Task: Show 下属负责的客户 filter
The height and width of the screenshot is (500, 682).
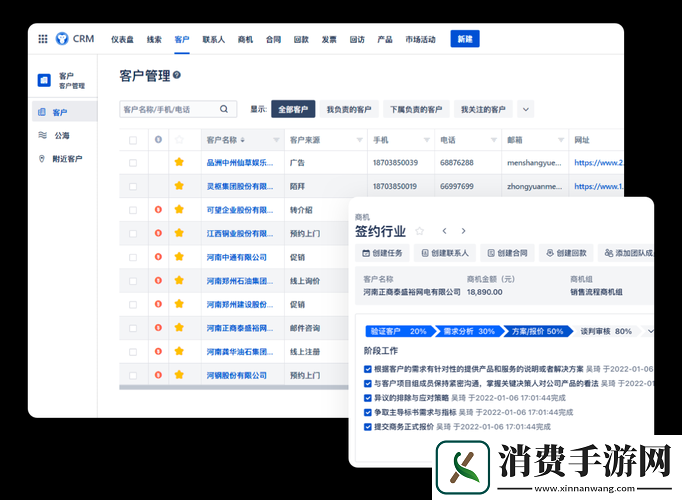Action: click(x=416, y=109)
